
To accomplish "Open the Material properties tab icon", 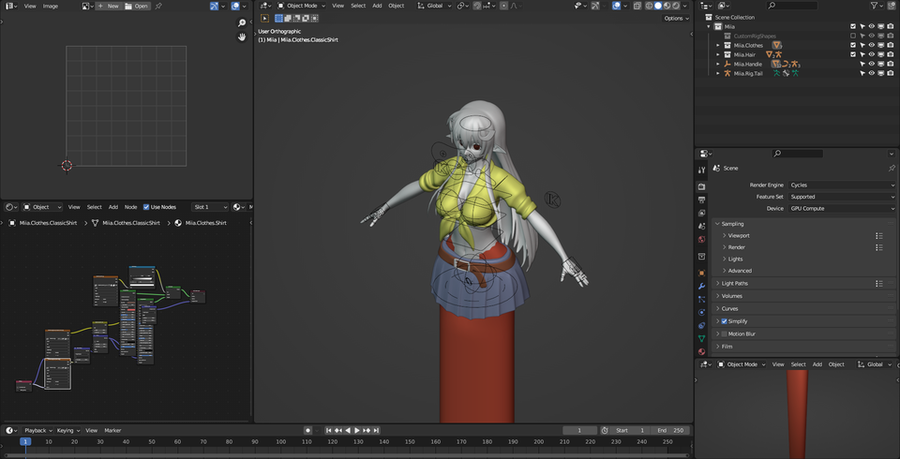I will coord(702,351).
